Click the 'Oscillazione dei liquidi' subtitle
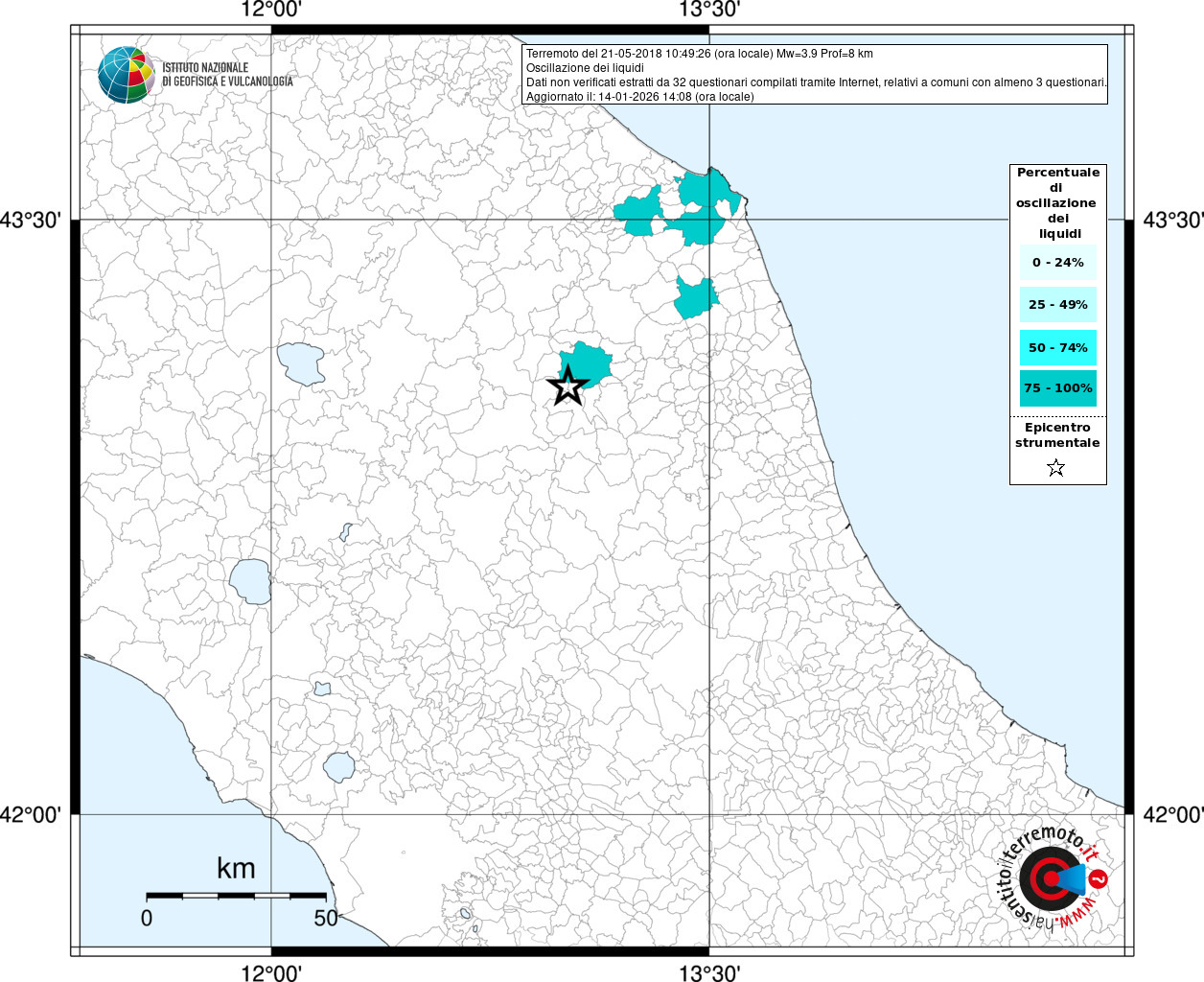Viewport: 1204px width, 982px height. coord(585,68)
